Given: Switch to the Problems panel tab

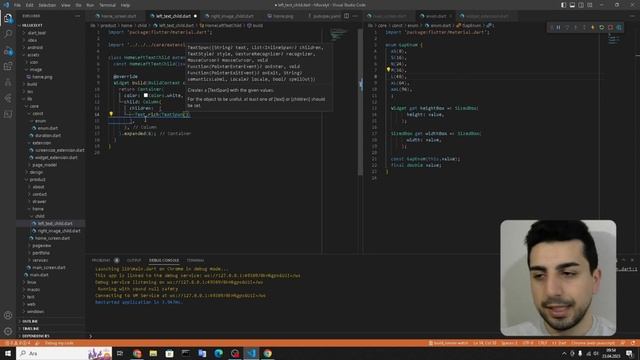Looking at the screenshot, I should point(101,260).
